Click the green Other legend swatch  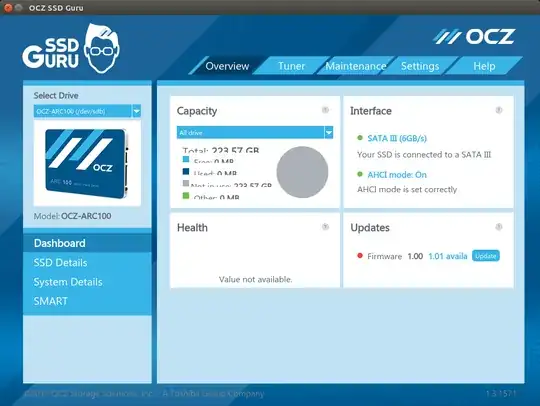[x=186, y=196]
